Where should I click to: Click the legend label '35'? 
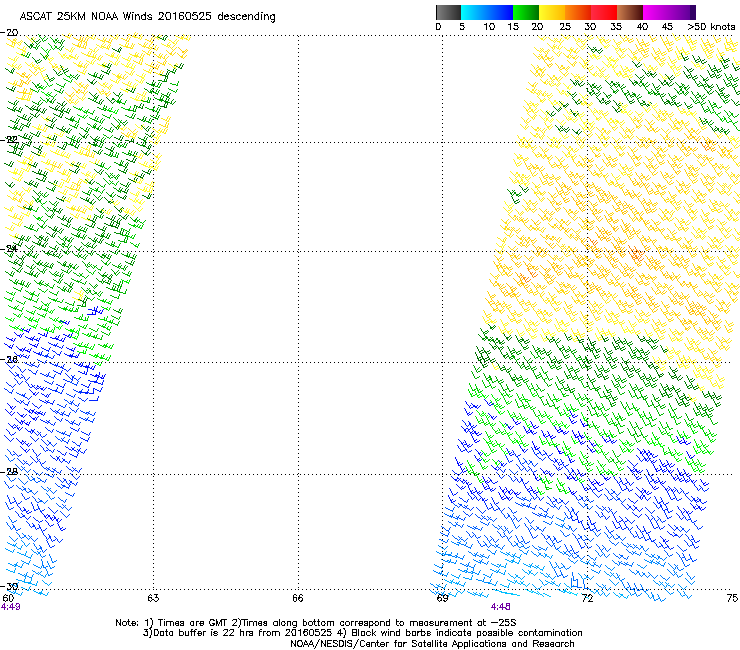point(616,27)
